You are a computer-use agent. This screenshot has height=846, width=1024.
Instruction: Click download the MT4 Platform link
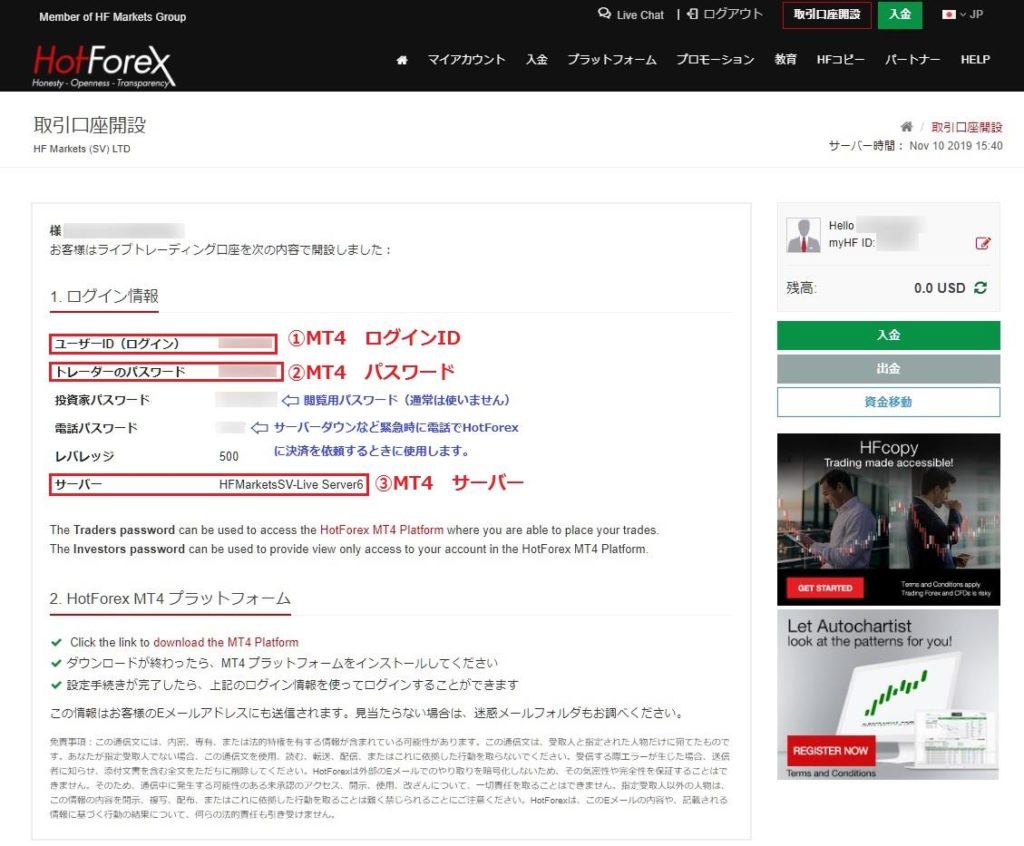(x=225, y=642)
